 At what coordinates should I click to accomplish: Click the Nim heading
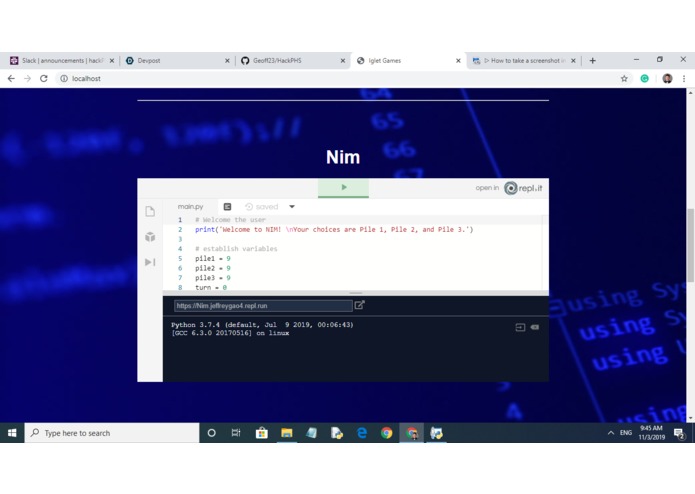[x=343, y=157]
